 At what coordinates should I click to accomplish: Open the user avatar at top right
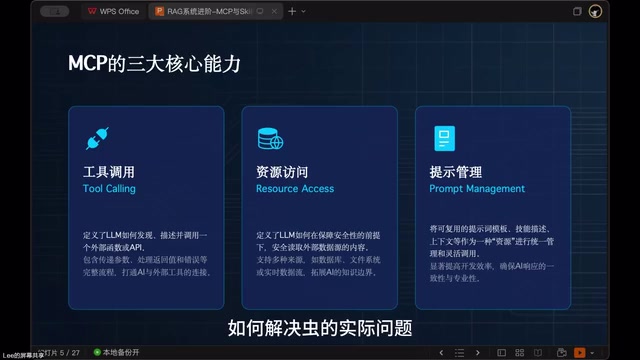coord(595,11)
